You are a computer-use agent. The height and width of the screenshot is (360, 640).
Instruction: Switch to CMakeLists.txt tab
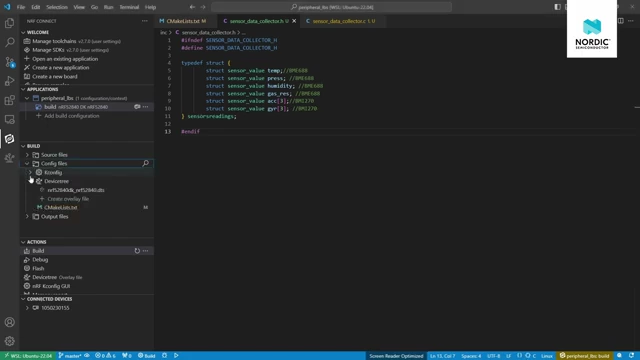(183, 21)
